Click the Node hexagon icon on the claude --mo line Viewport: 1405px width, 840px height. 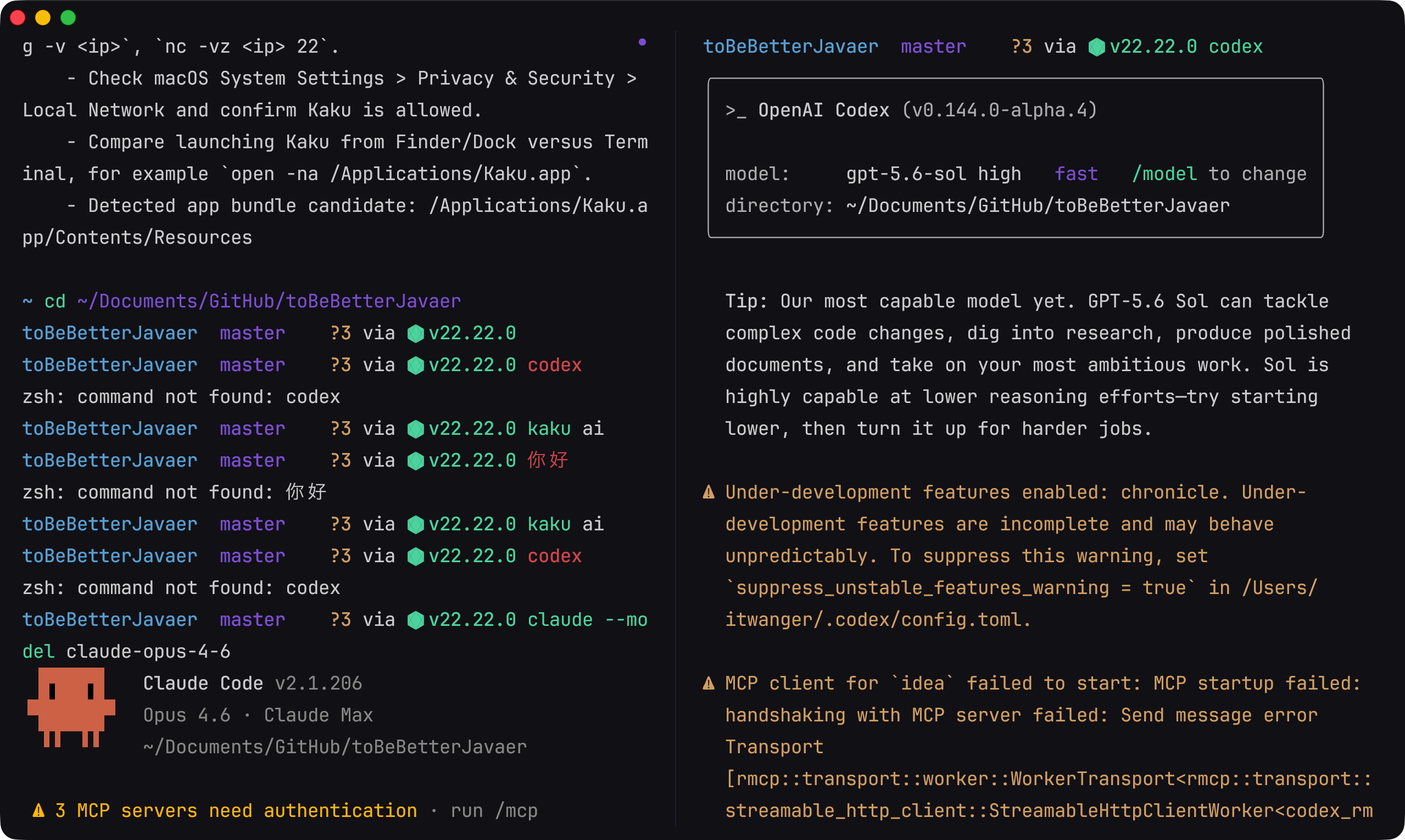[x=416, y=620]
